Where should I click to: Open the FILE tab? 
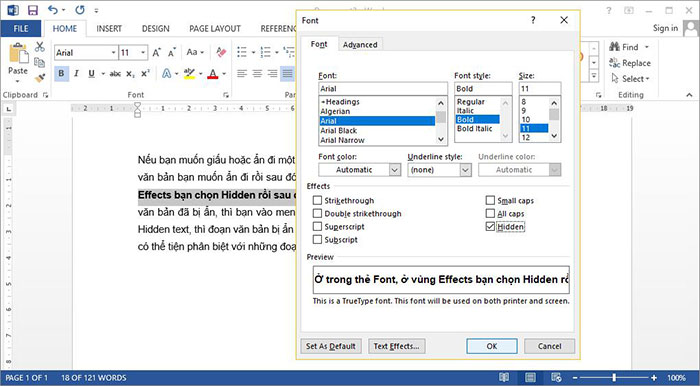coord(21,29)
